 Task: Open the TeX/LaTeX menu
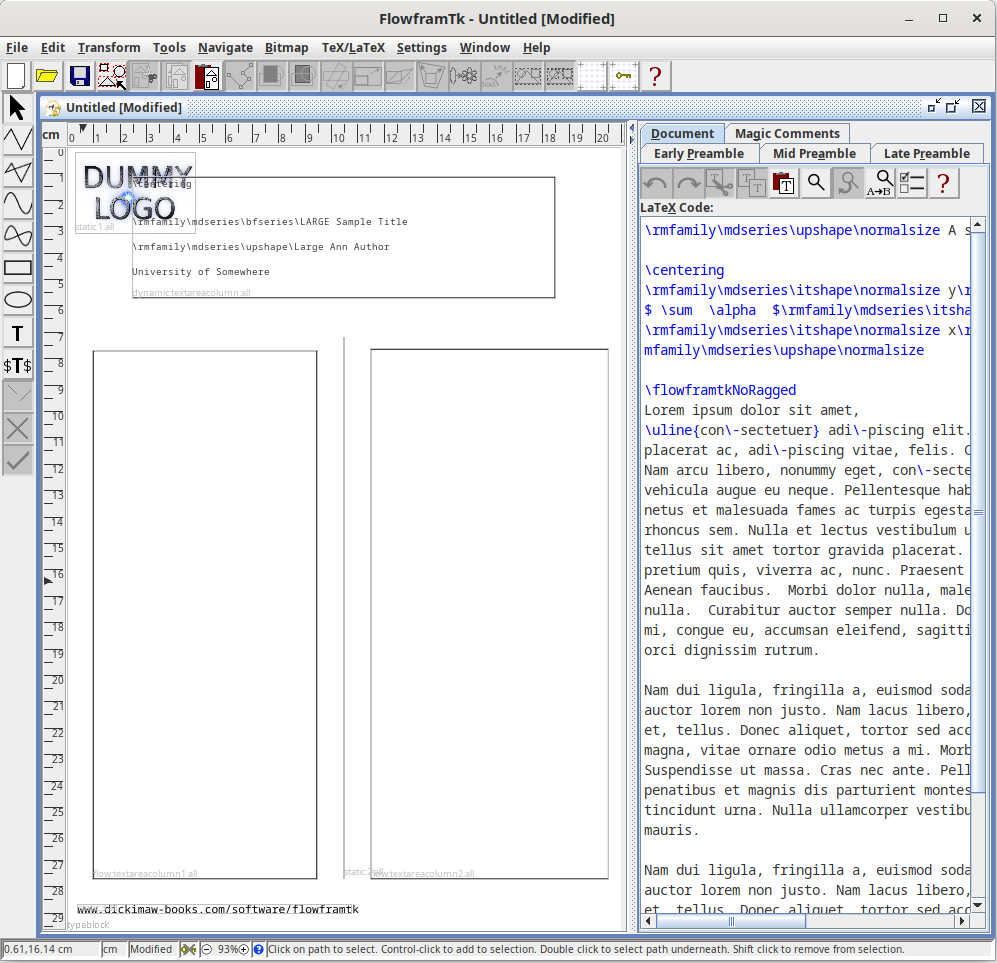tap(353, 47)
